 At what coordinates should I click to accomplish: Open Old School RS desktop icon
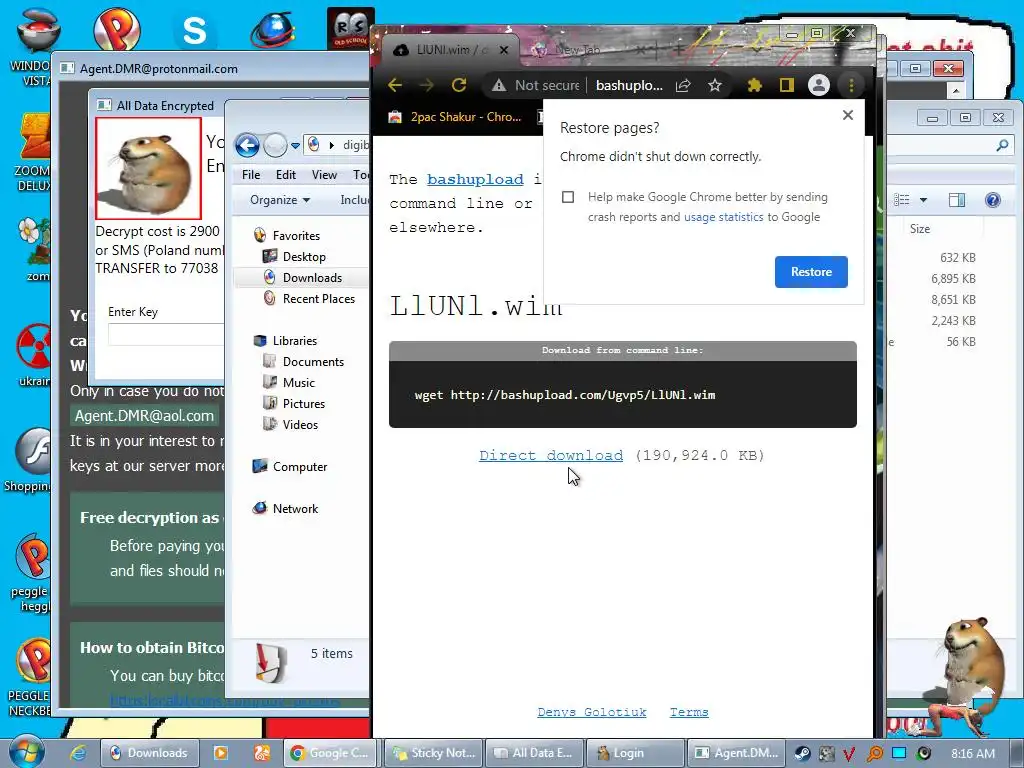point(351,28)
